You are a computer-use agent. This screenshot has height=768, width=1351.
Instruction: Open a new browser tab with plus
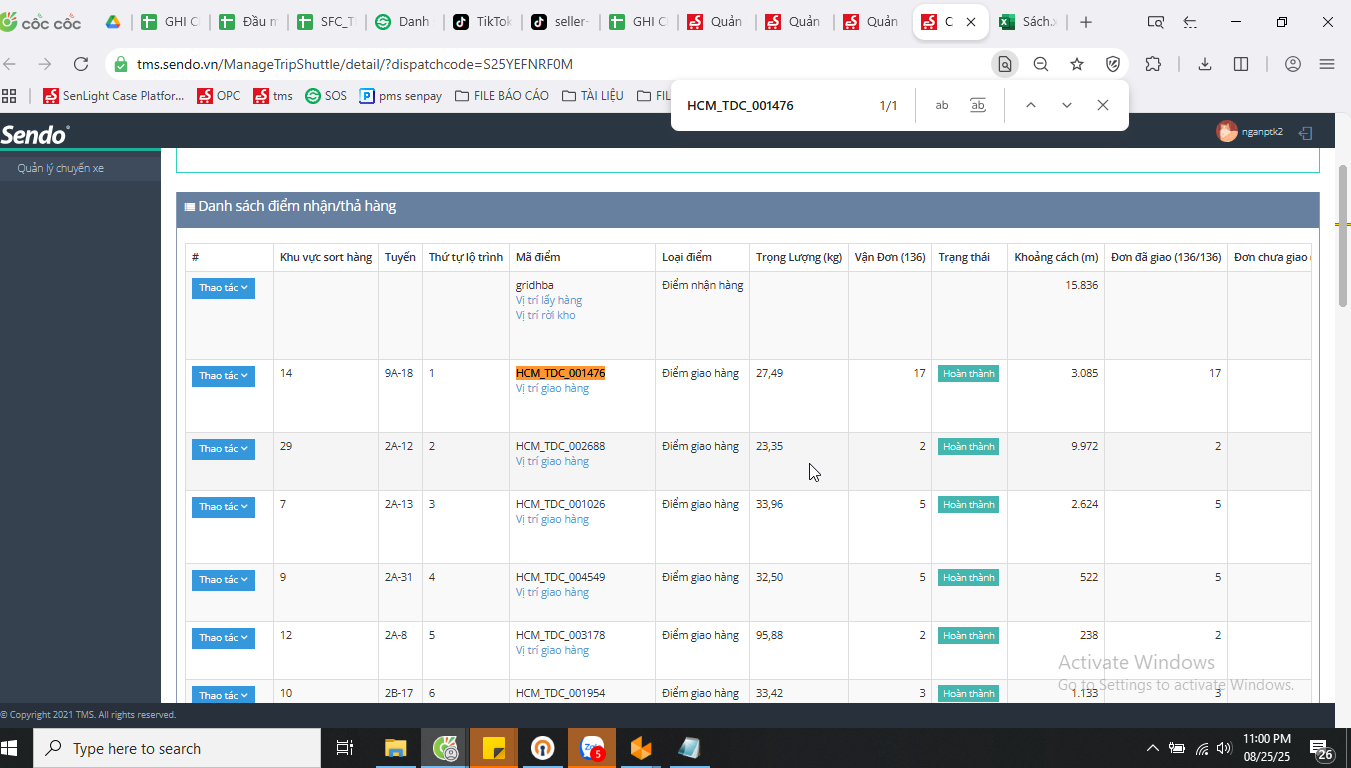point(1086,22)
